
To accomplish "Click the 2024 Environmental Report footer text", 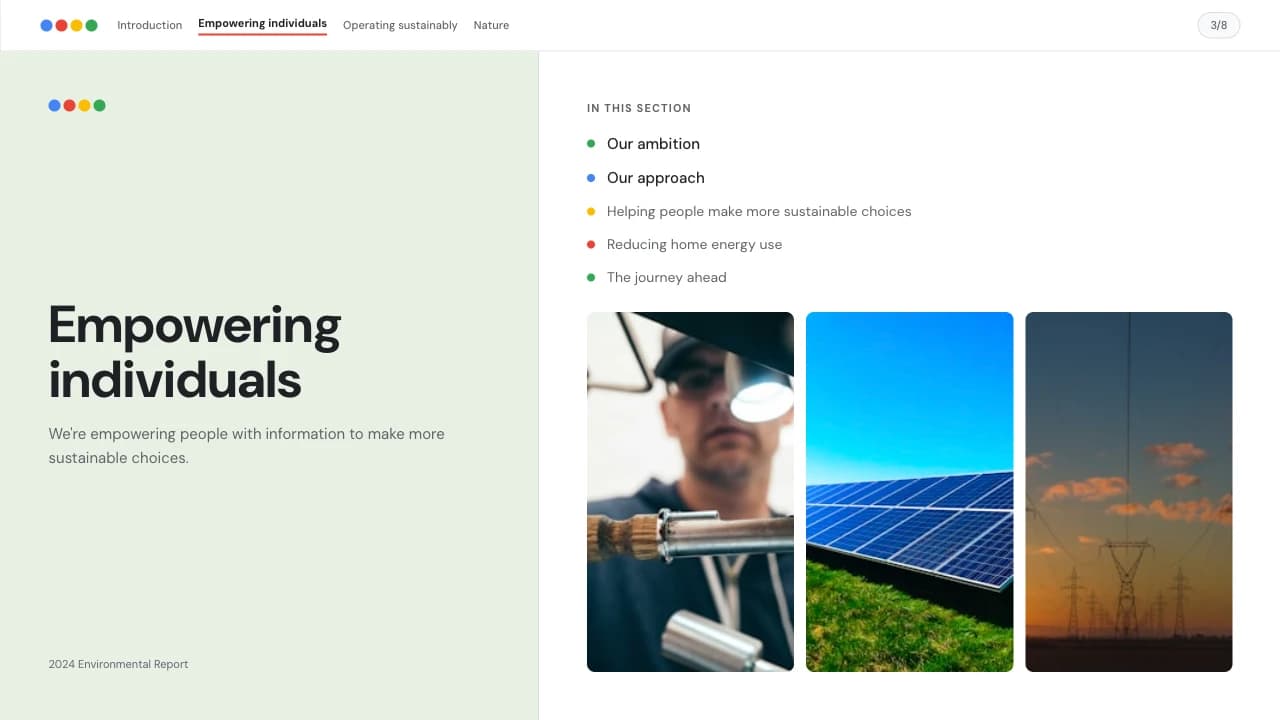I will point(118,664).
